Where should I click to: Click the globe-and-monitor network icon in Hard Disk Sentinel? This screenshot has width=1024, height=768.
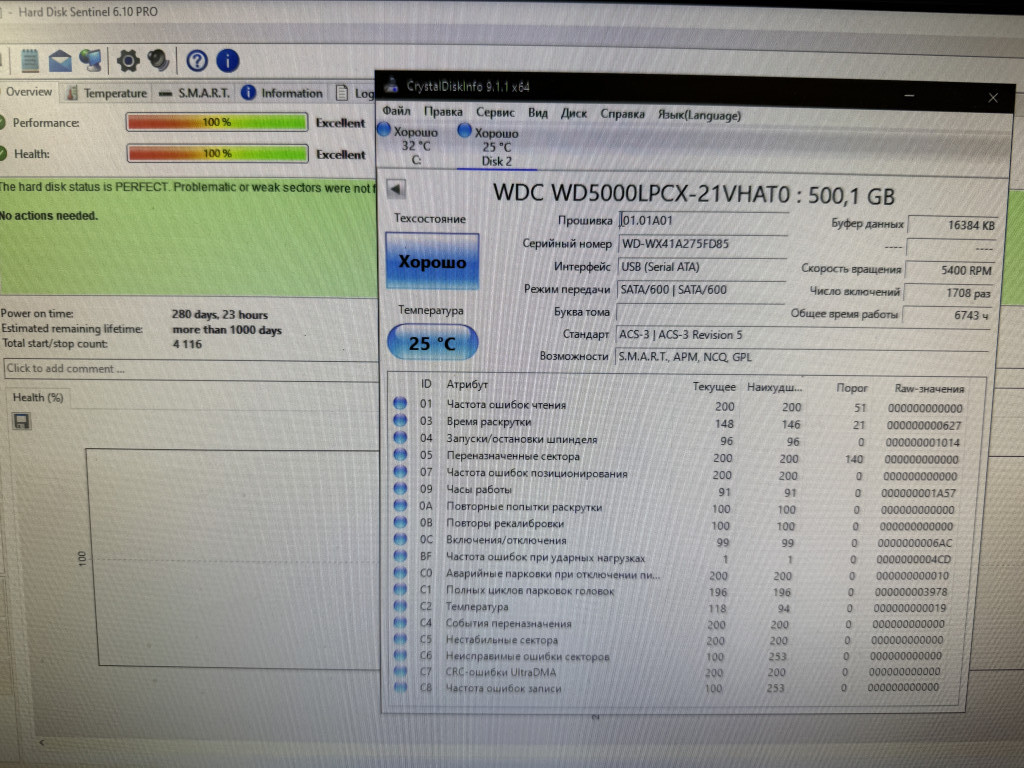[x=91, y=61]
